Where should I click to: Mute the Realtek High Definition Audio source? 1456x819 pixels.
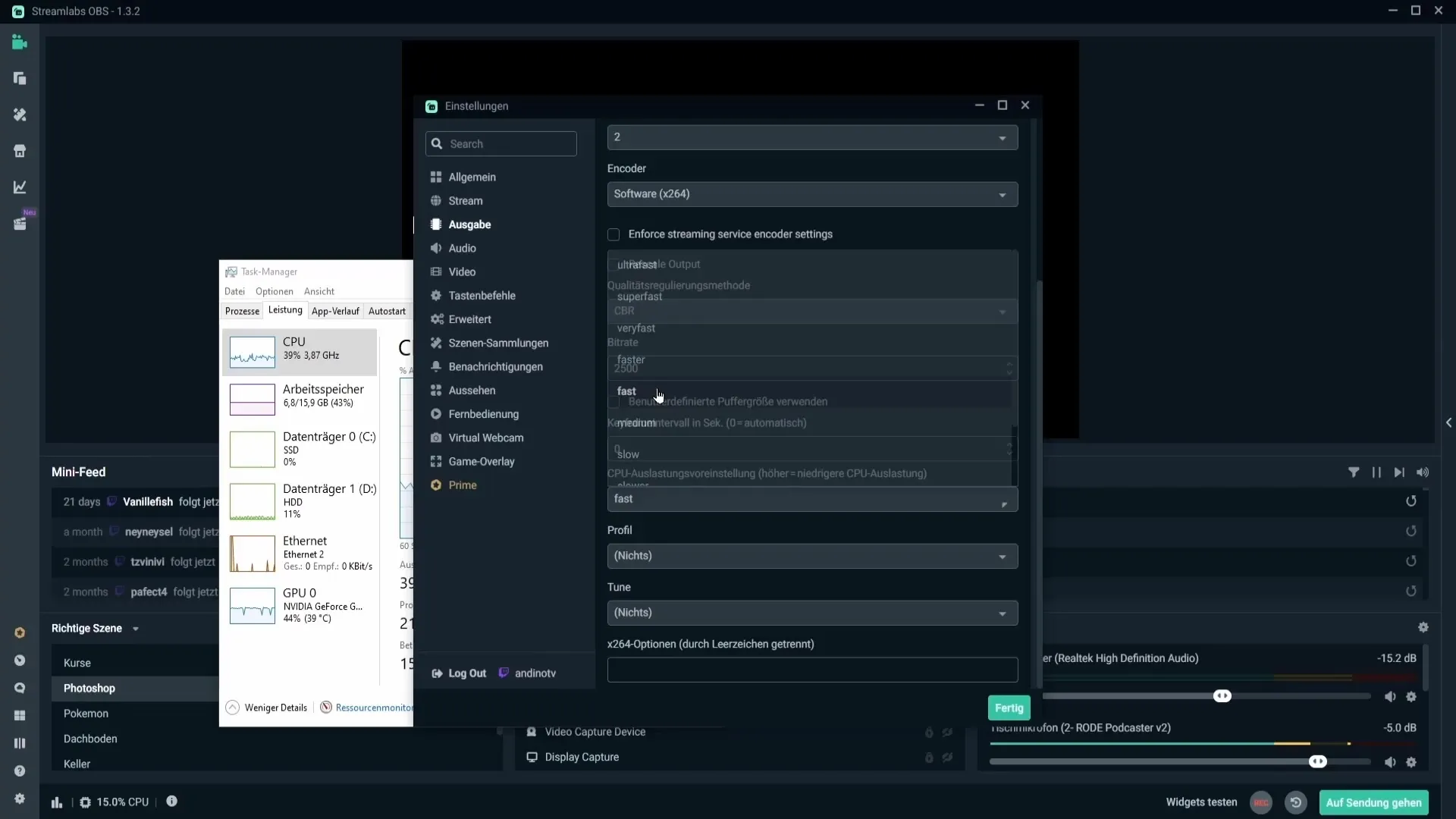(x=1390, y=697)
